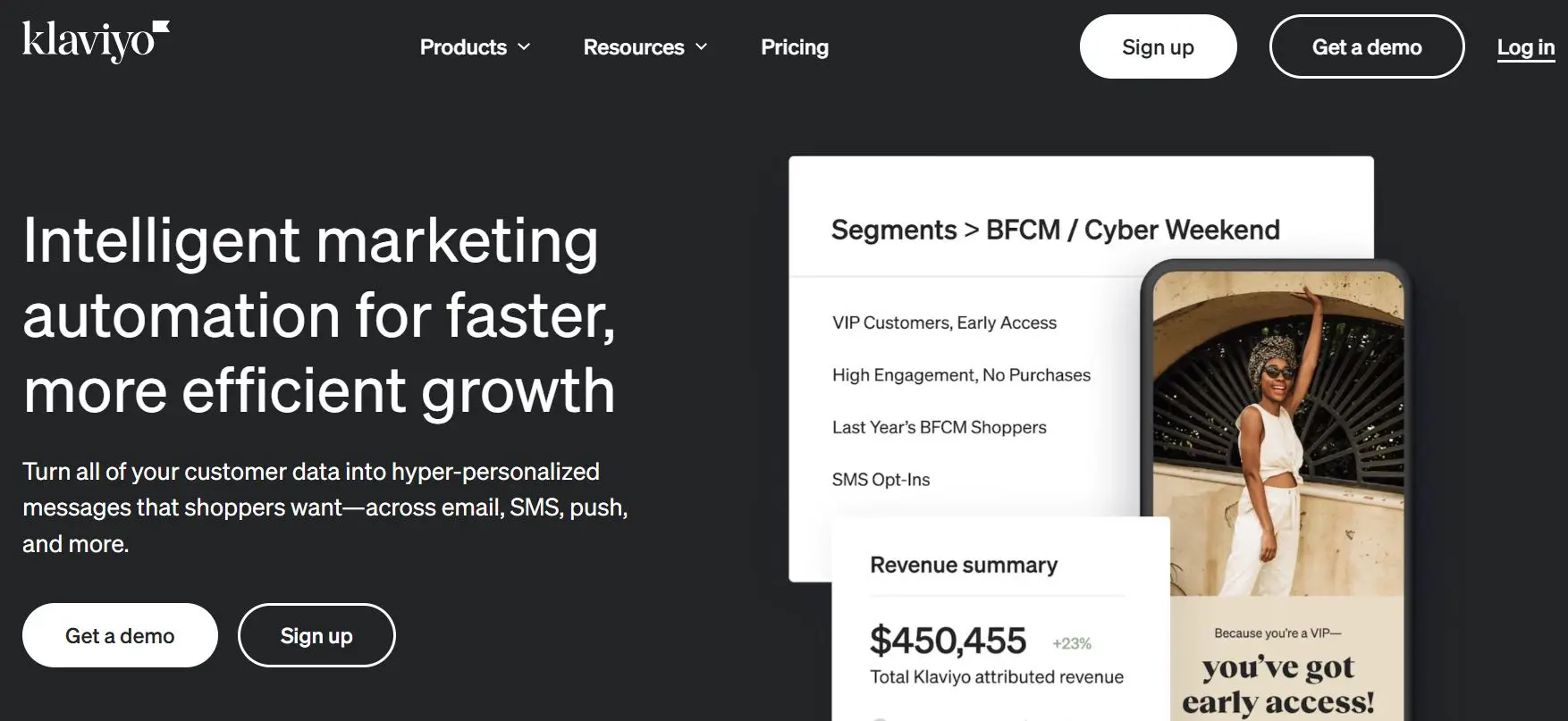1568x721 pixels.
Task: Expand the Resources chevron arrow
Action: click(x=702, y=46)
